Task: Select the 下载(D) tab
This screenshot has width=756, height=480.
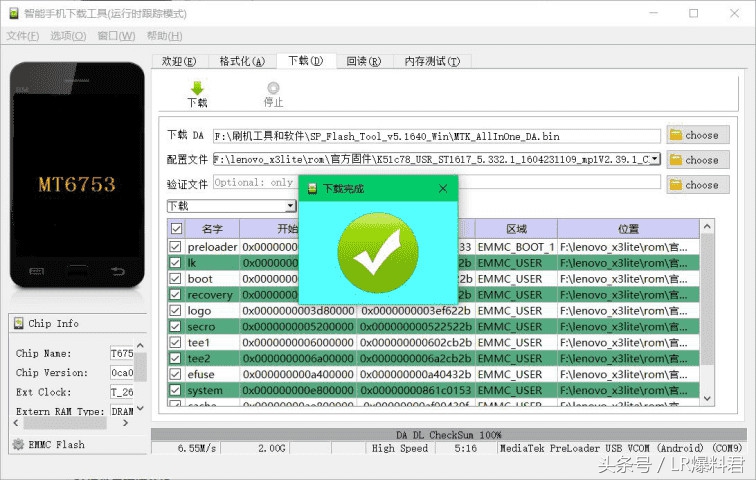Action: click(306, 61)
